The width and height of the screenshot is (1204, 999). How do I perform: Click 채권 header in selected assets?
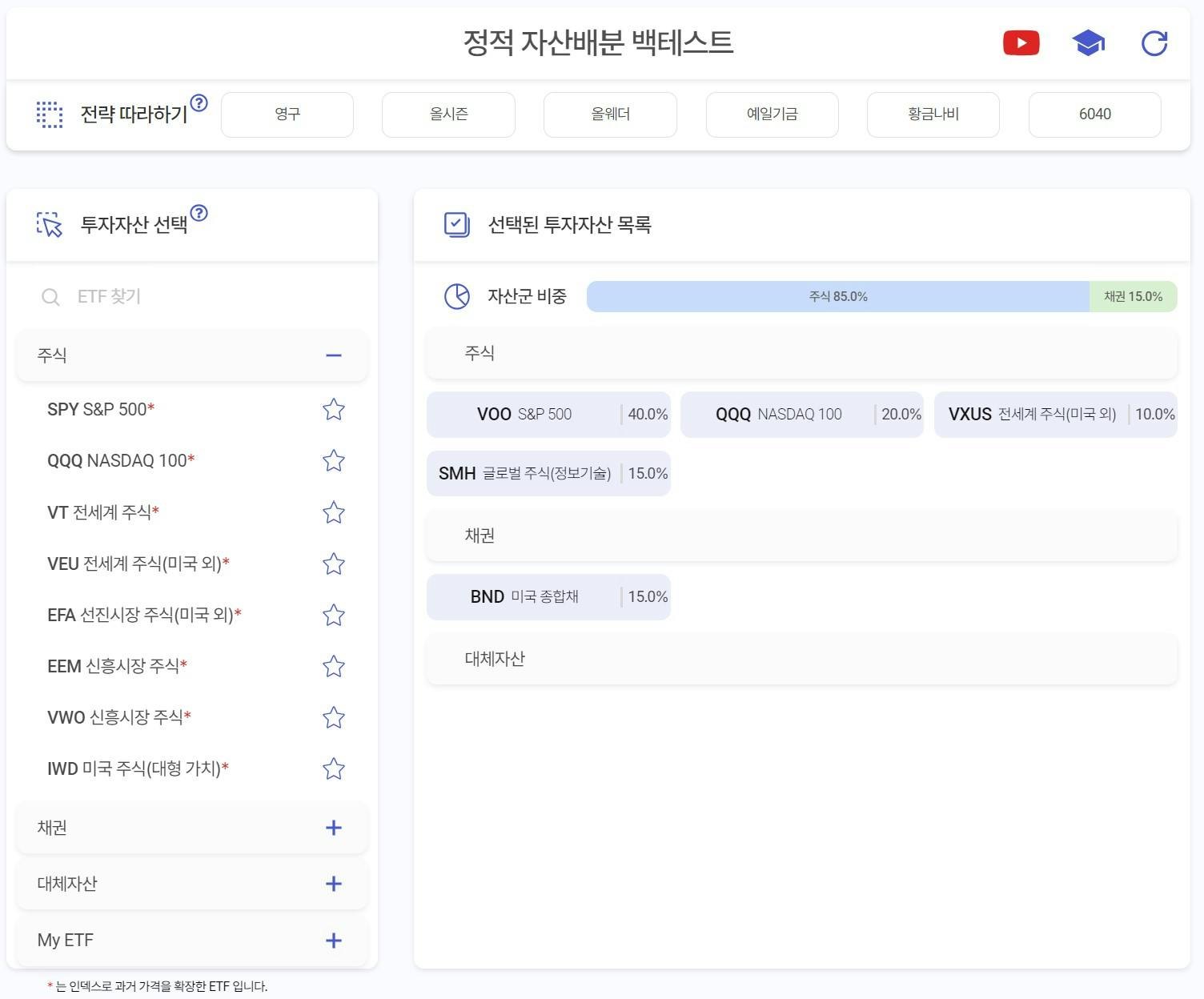[x=802, y=536]
